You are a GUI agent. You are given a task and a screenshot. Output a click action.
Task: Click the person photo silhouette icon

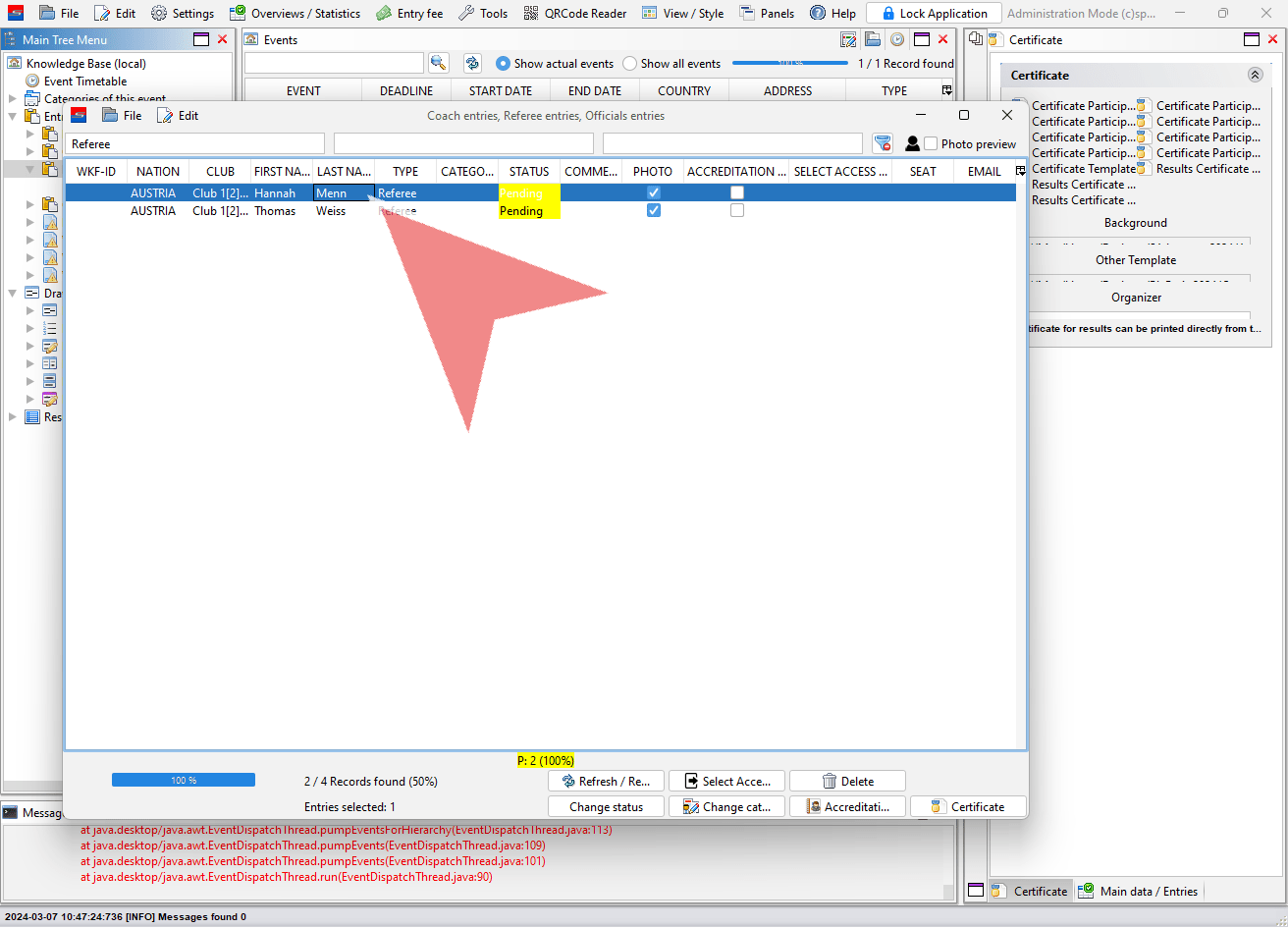[912, 143]
